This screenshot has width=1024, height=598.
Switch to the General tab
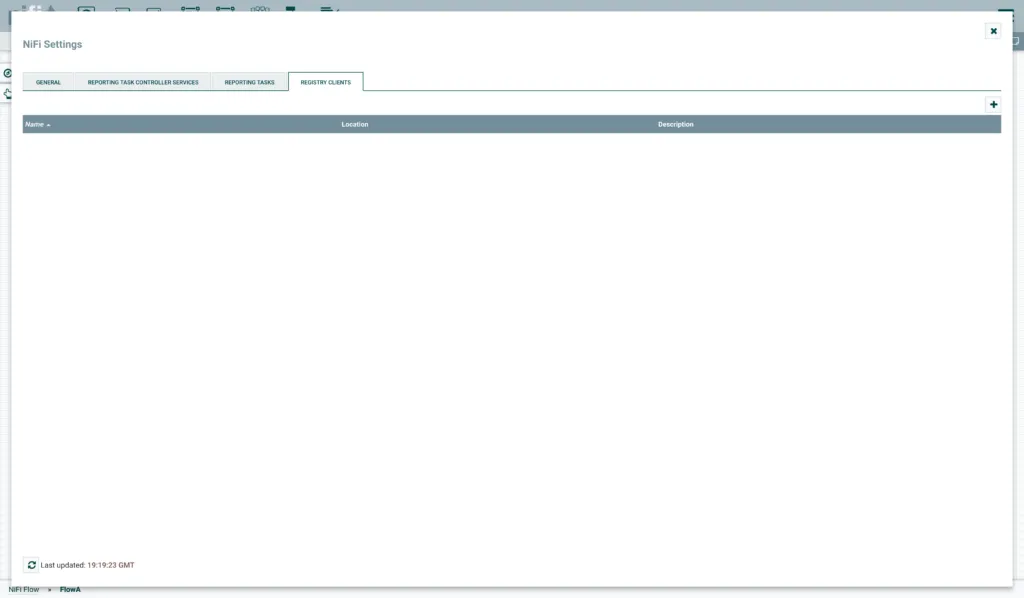pos(48,82)
